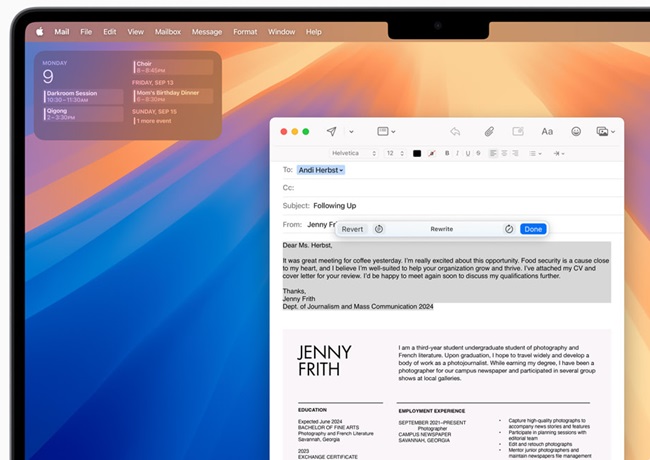Click the black text color swatch
Screen dimensions: 650x460
point(417,153)
